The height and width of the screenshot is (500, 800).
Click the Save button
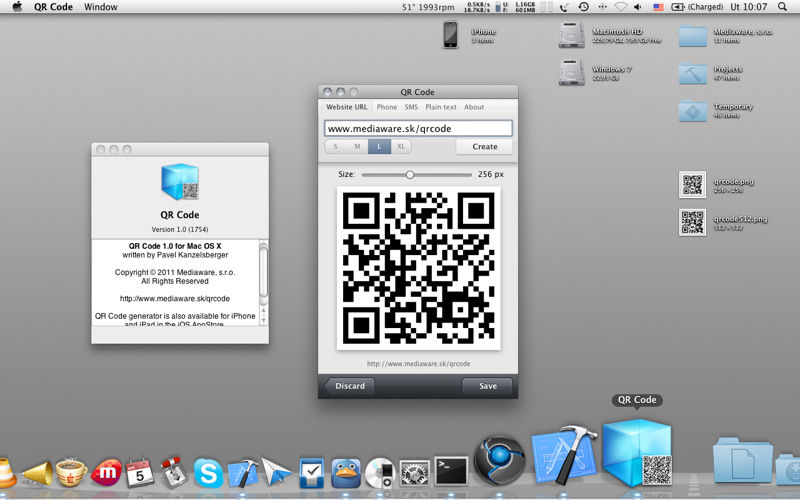(487, 386)
